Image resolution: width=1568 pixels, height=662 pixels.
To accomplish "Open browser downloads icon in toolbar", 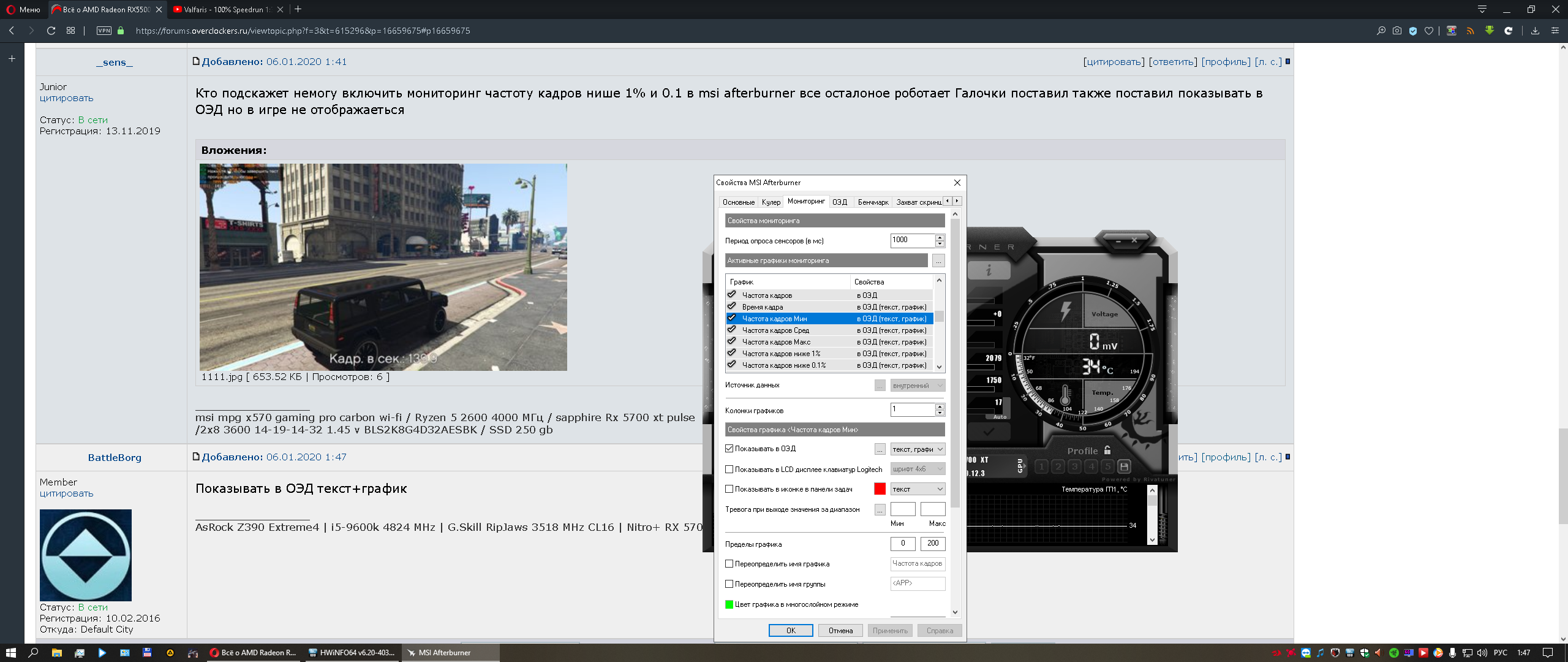I will pyautogui.click(x=1535, y=31).
